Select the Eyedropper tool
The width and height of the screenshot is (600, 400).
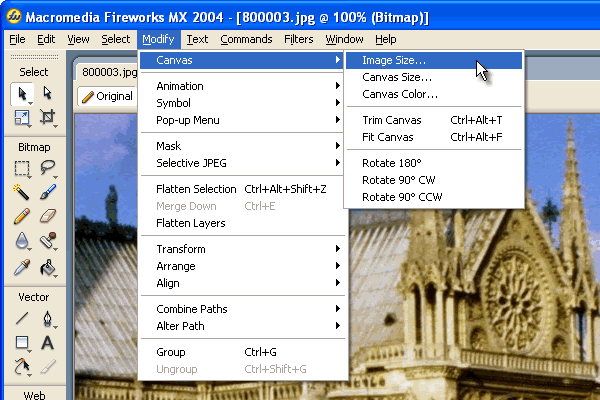[22, 267]
